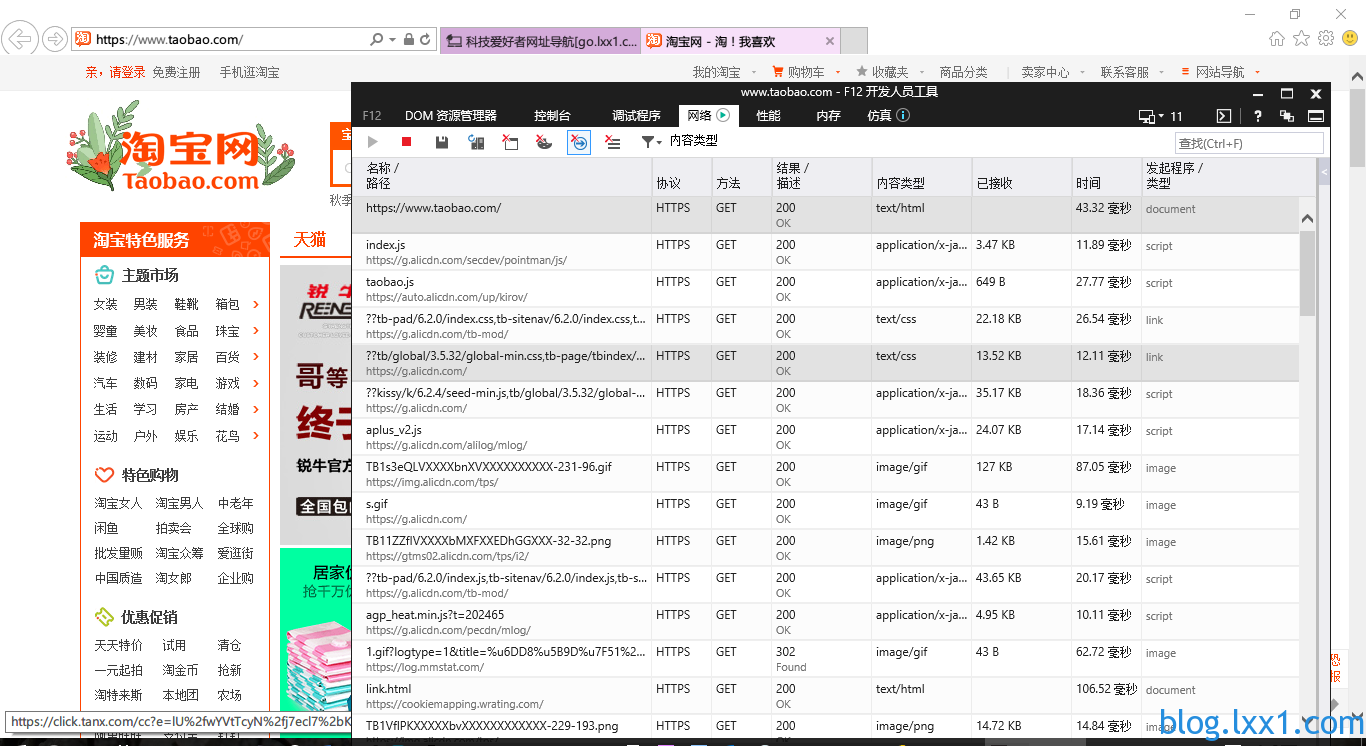Click the pin-to-bottom dock icon in dev tools
Viewport: 1366px width, 746px height.
1317,116
